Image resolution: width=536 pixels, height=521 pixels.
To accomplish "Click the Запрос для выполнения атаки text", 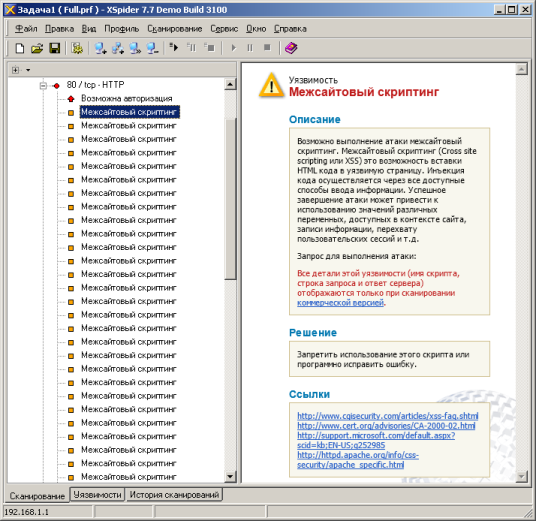I will [x=357, y=256].
